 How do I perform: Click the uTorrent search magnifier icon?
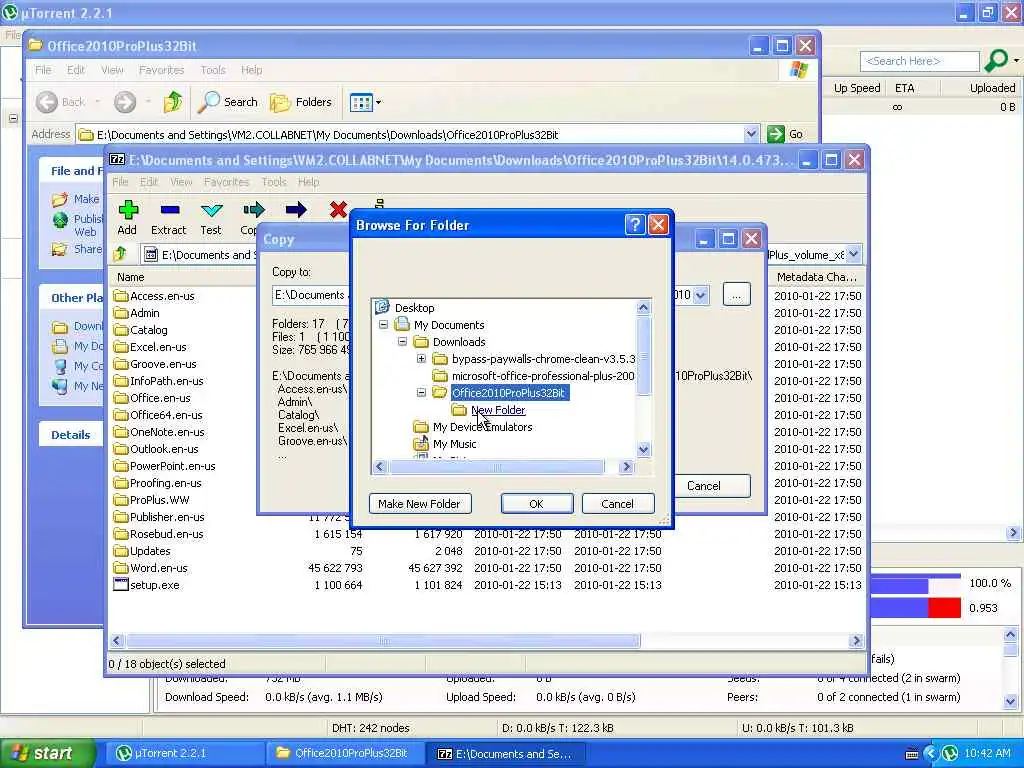click(x=996, y=61)
